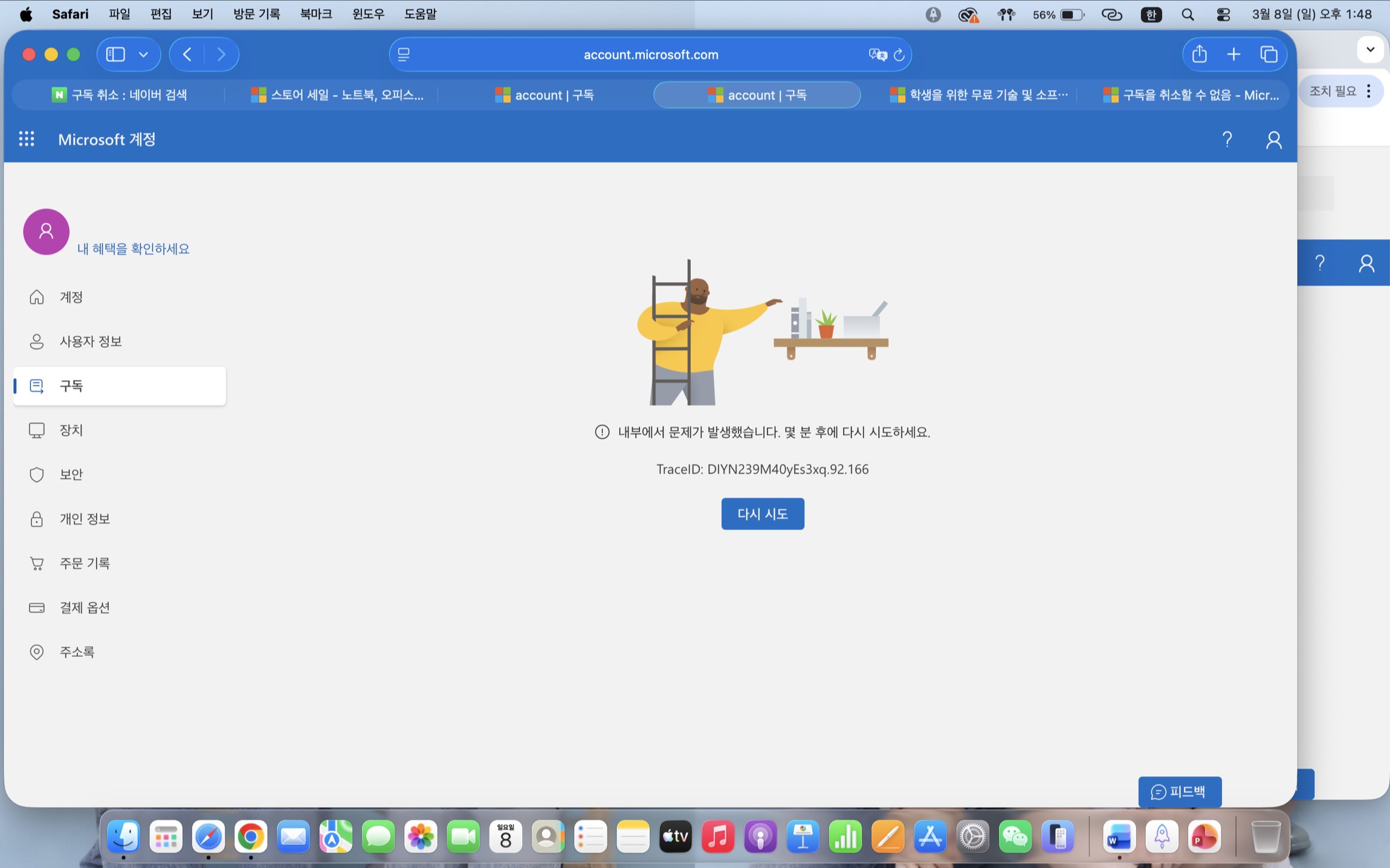This screenshot has width=1390, height=868.
Task: Open 보안 in the sidebar
Action: 120,474
